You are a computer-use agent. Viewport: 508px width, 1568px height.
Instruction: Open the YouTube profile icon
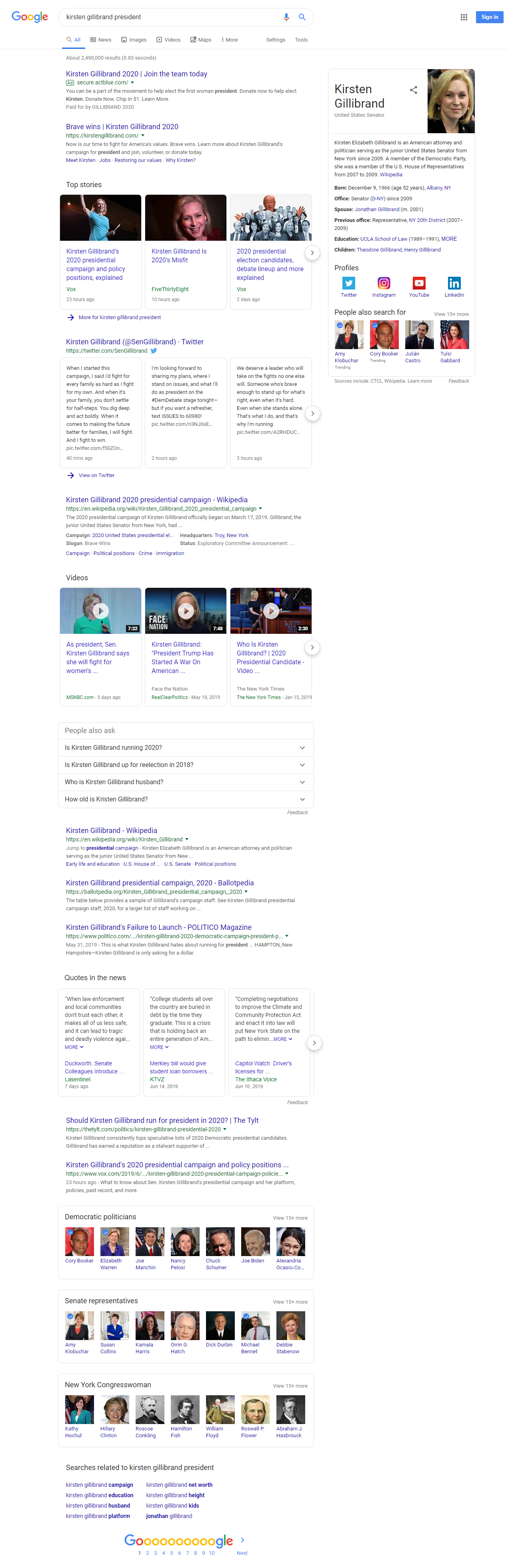(419, 283)
